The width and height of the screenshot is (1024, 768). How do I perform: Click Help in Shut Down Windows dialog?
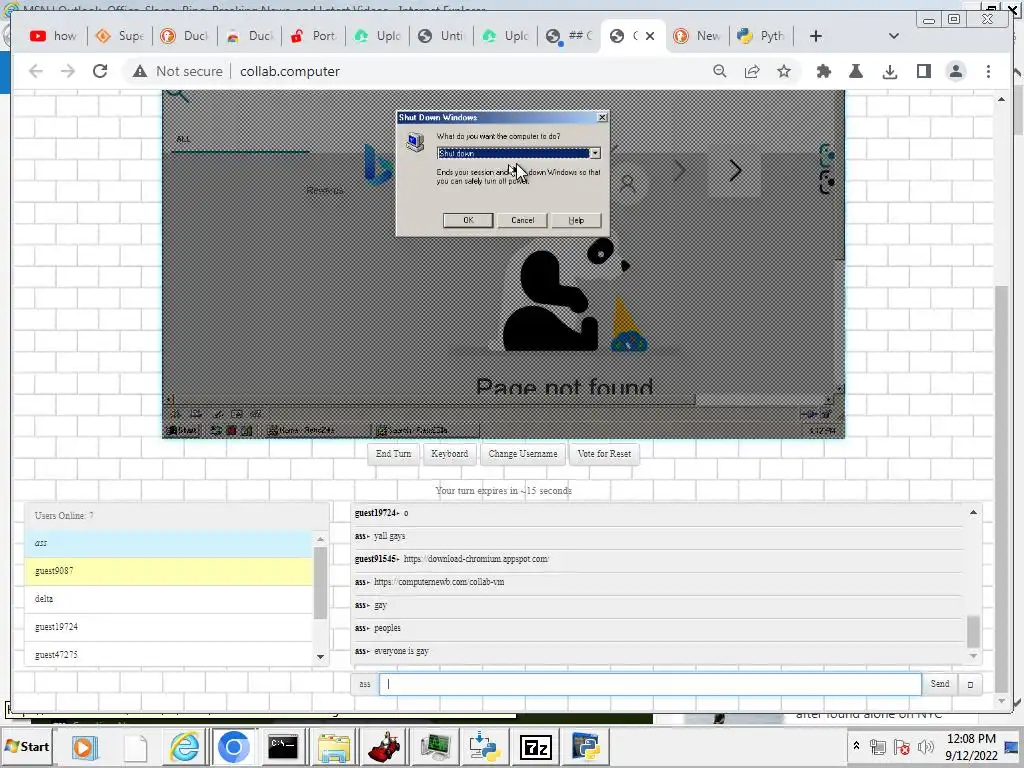click(576, 220)
